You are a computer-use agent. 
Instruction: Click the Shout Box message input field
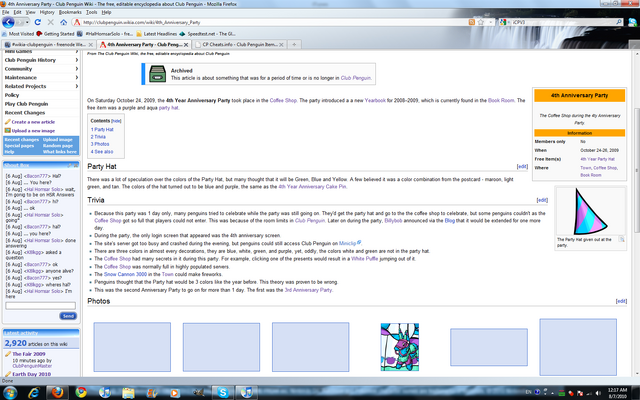pyautogui.click(x=40, y=306)
